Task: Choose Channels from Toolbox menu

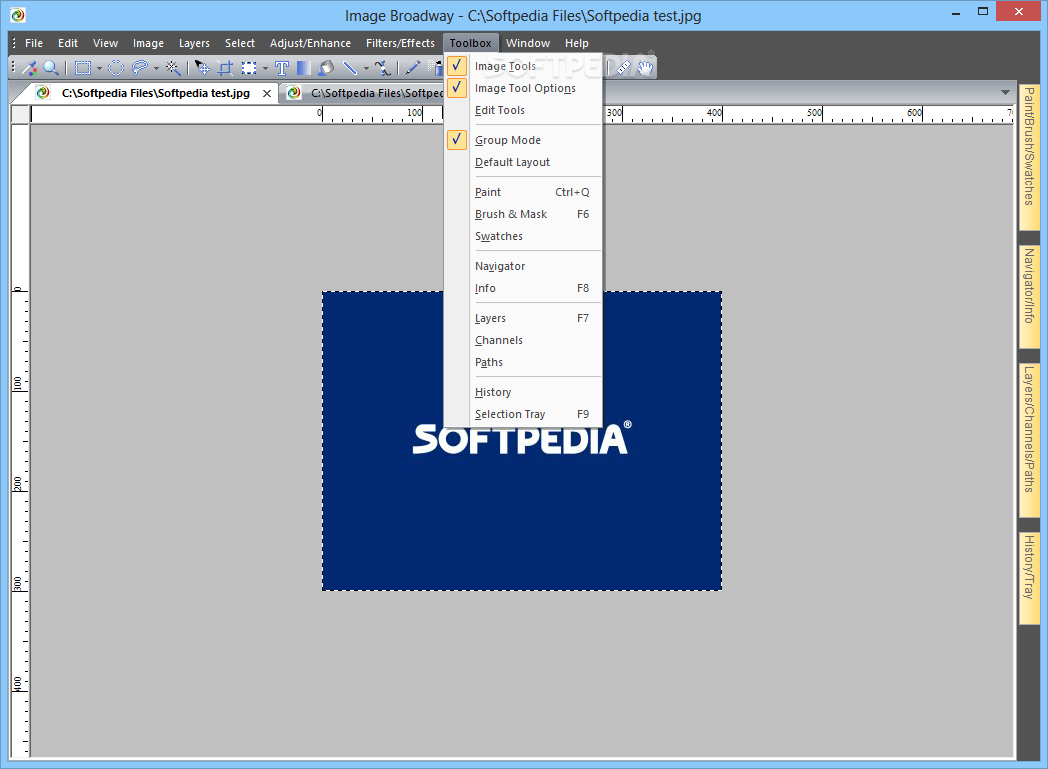Action: click(523, 341)
